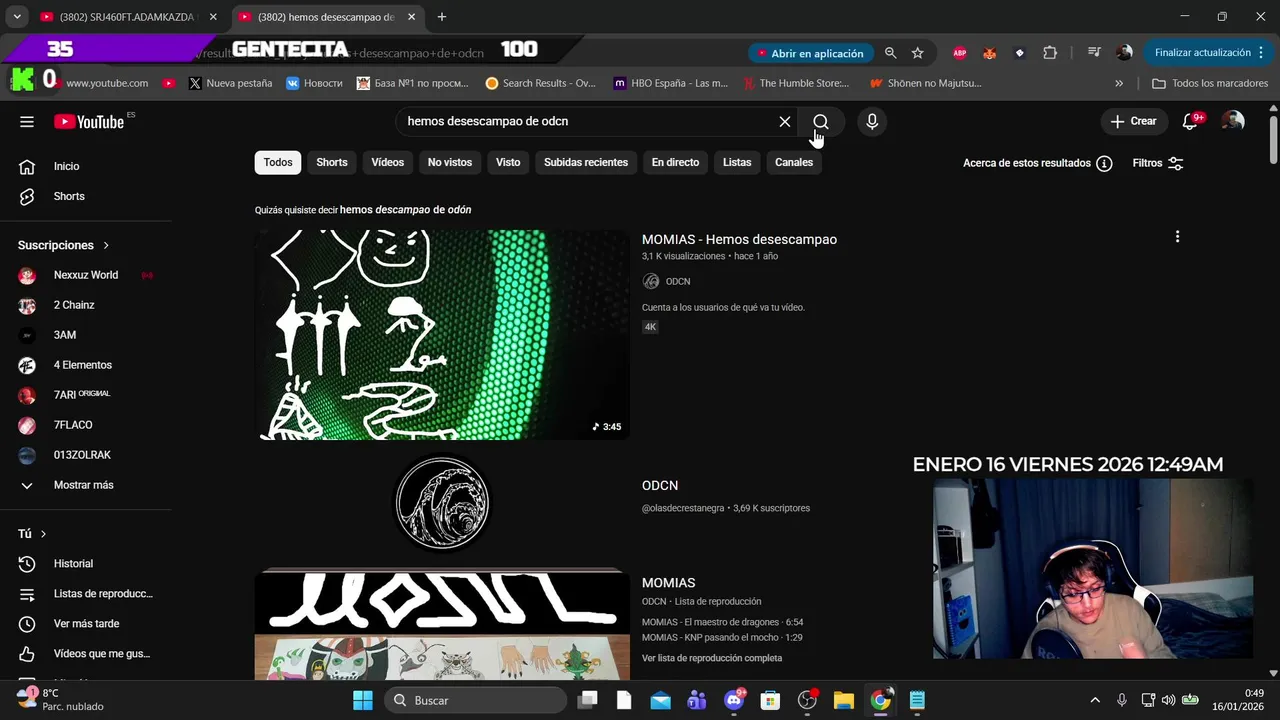
Task: Expand the tab search dropdown
Action: click(17, 17)
